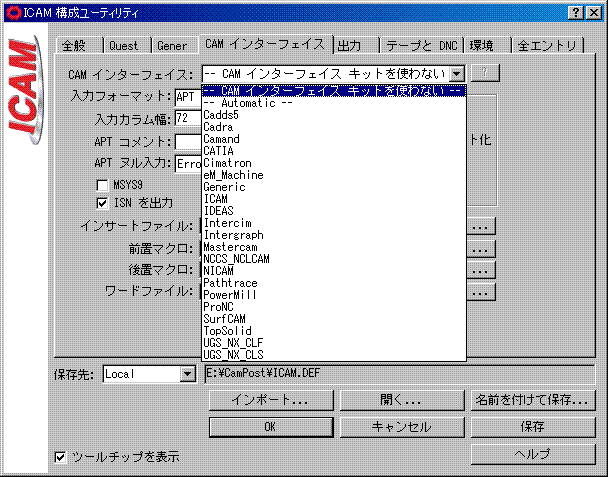This screenshot has width=608, height=477.
Task: Pick PowerMill interface option
Action: tap(334, 295)
